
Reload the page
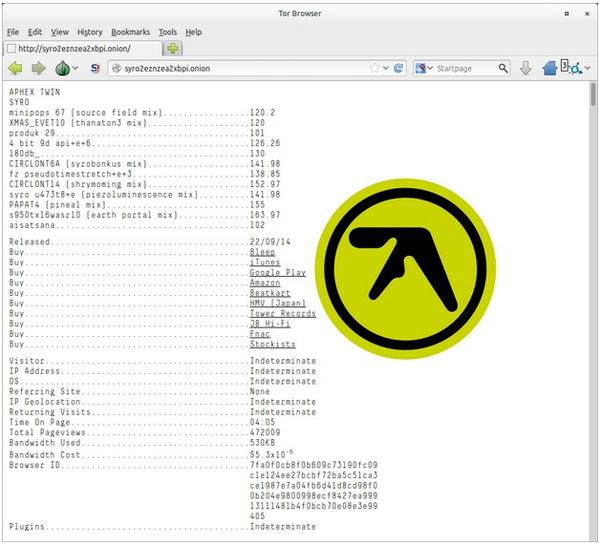coord(398,68)
